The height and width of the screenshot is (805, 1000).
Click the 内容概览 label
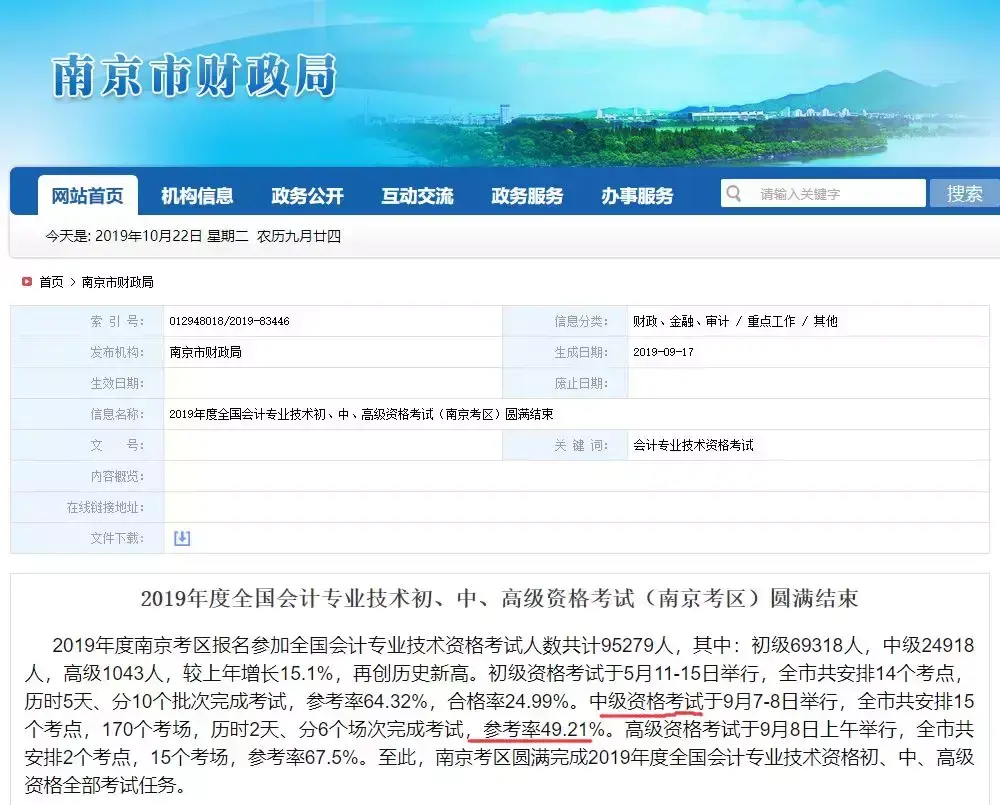tap(117, 476)
